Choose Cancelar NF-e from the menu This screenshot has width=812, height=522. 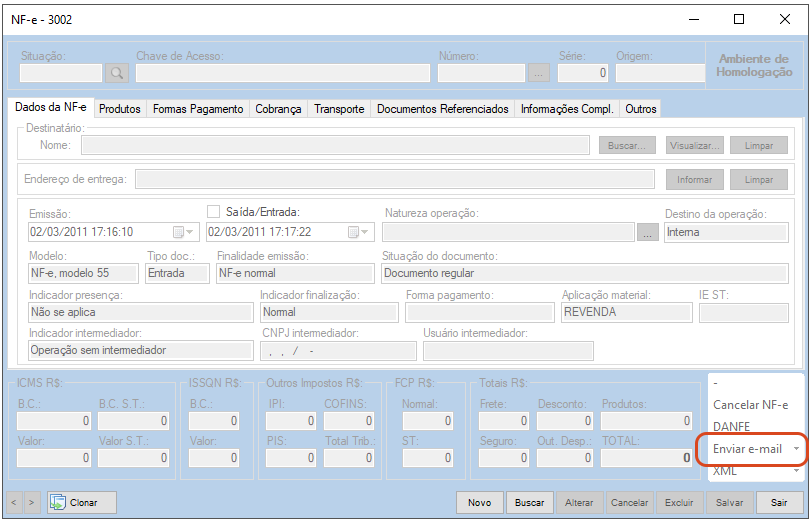750,405
